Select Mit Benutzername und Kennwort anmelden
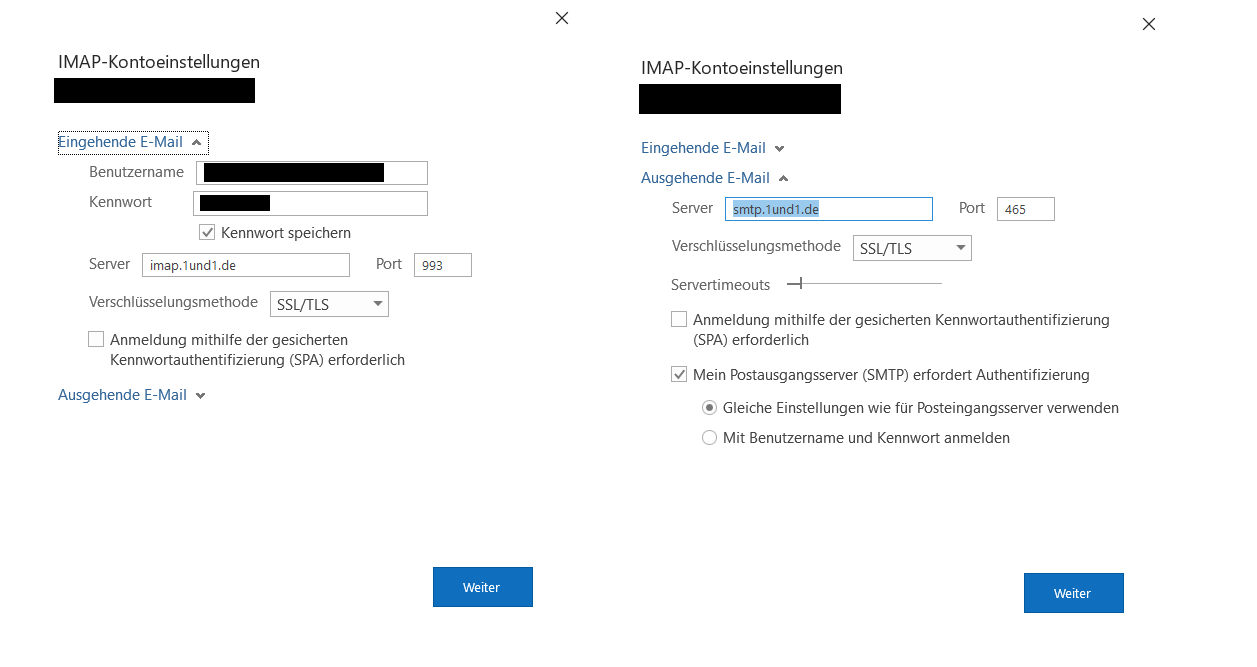The image size is (1257, 667). point(710,438)
